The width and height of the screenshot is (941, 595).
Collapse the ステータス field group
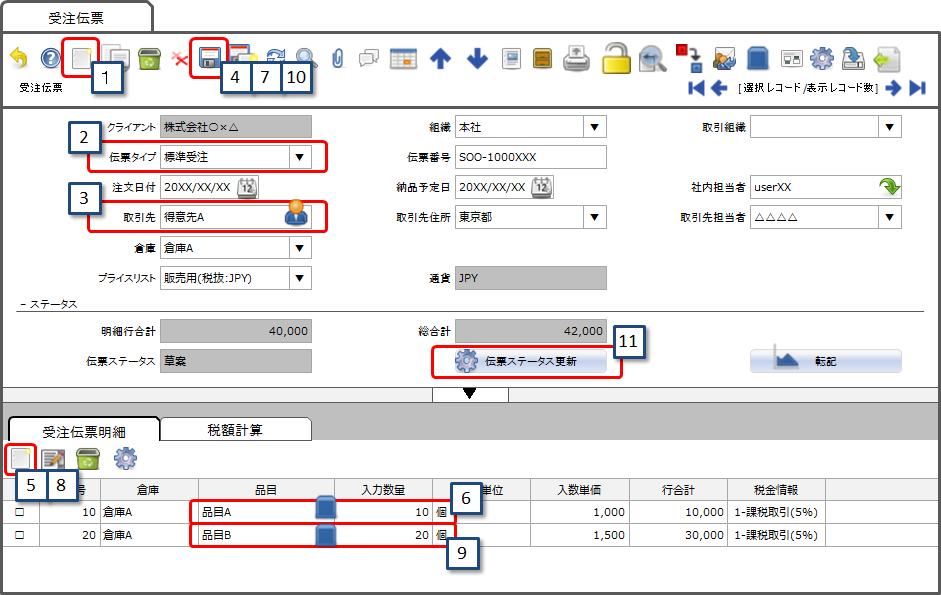pos(49,304)
